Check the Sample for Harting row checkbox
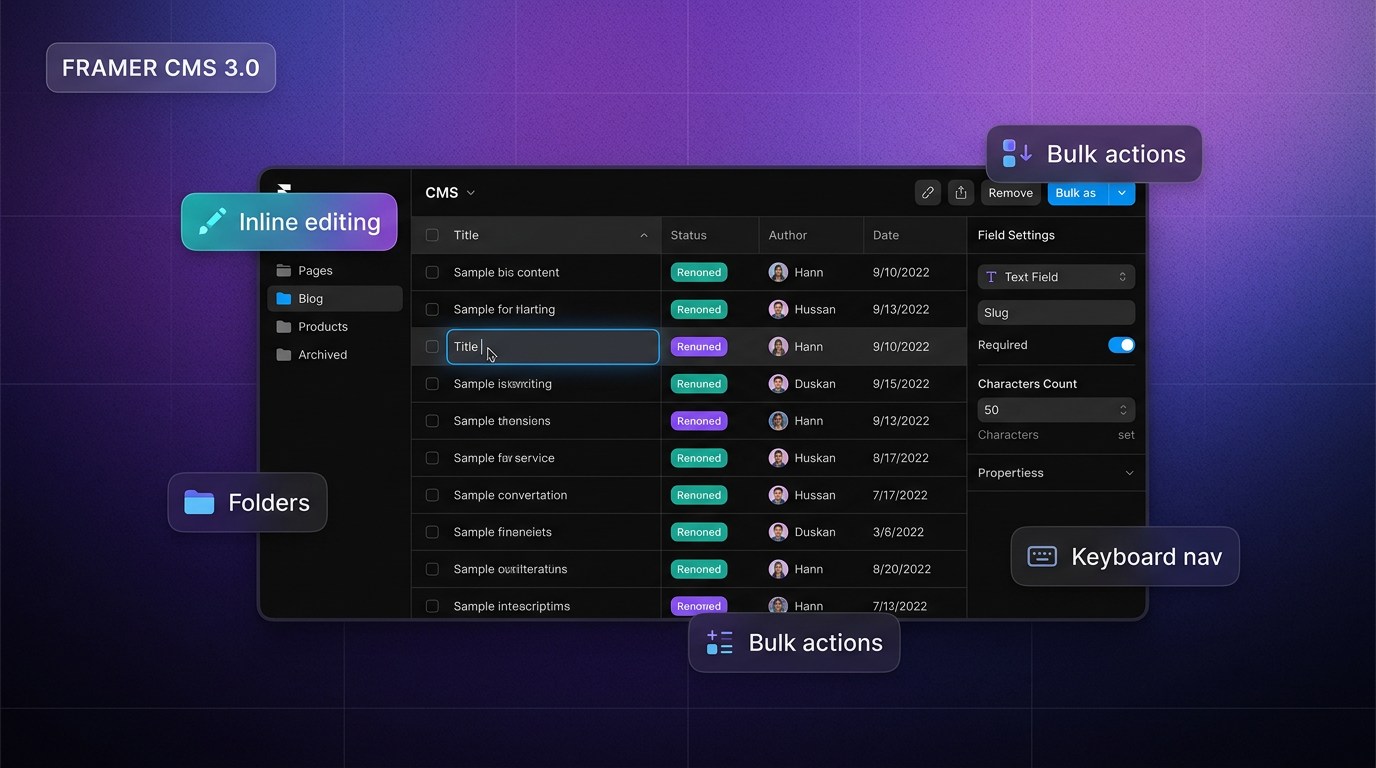This screenshot has height=768, width=1376. click(432, 309)
